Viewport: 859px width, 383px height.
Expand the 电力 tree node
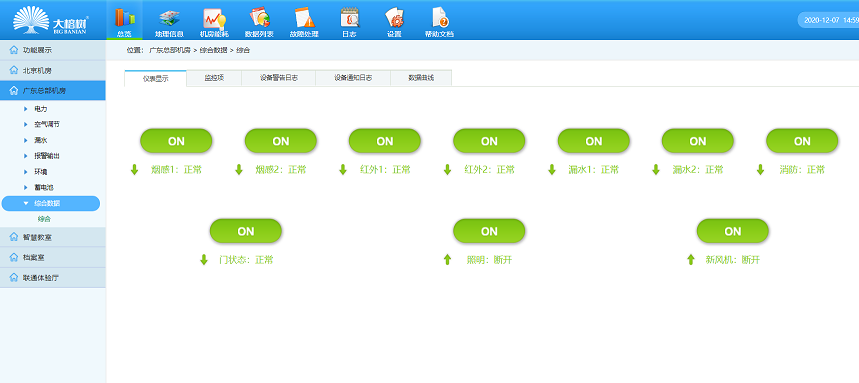[26, 109]
